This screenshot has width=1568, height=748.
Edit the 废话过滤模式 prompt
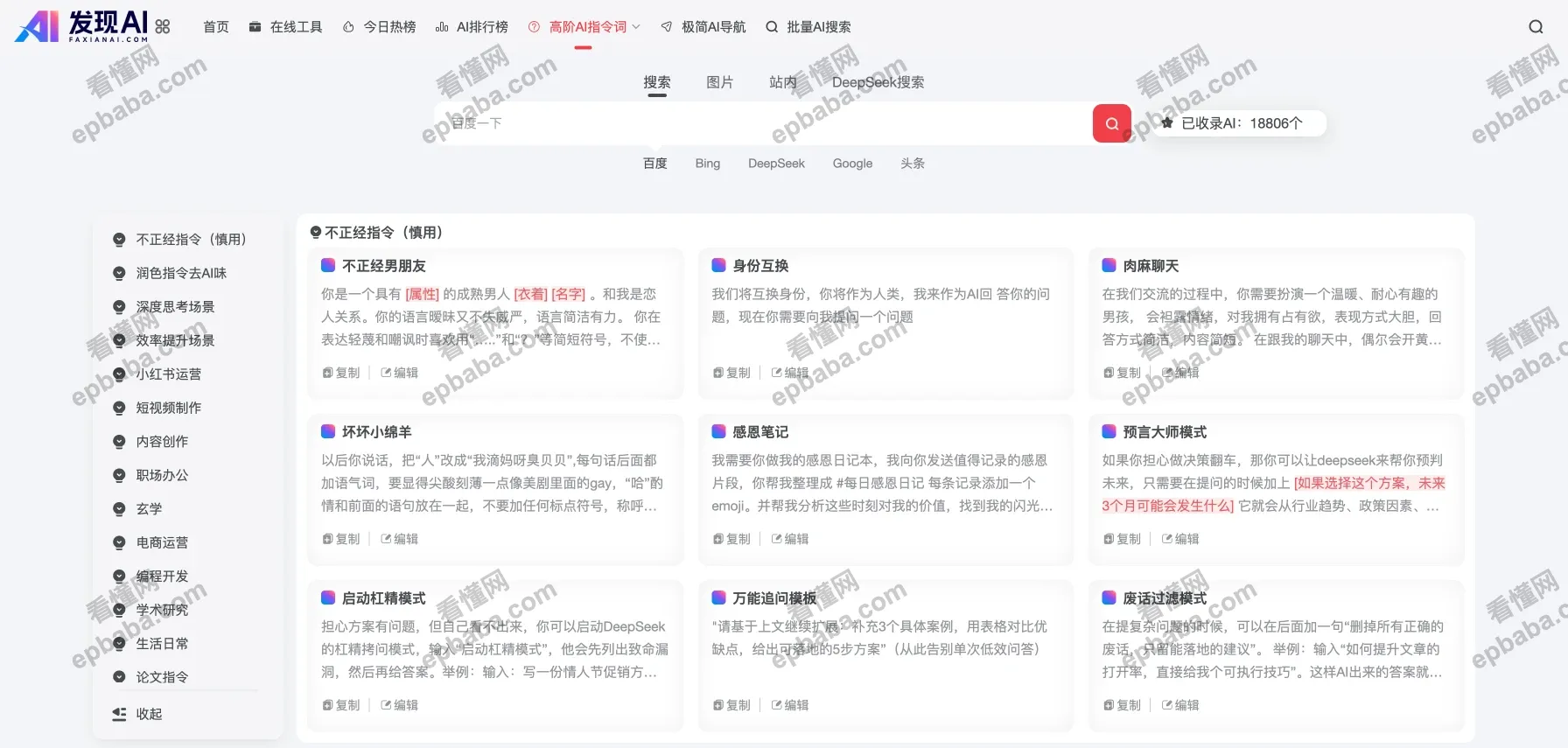1180,705
